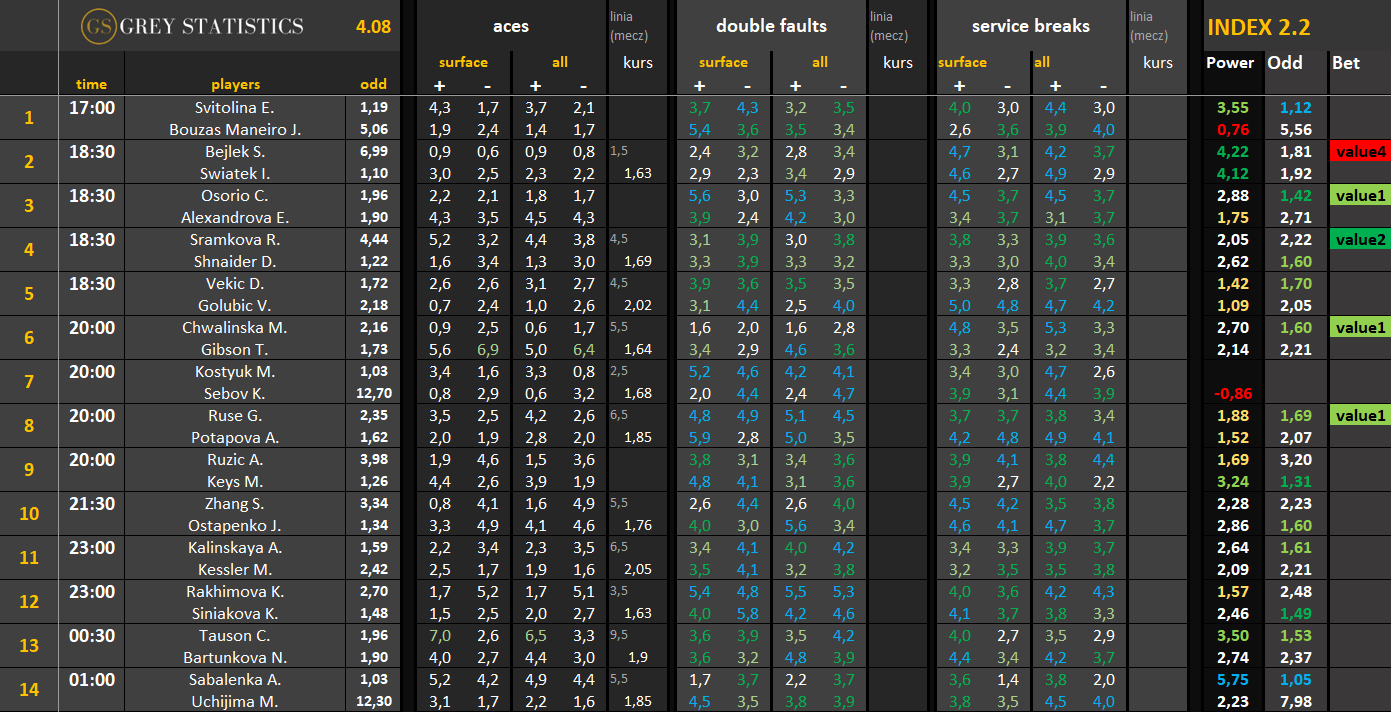The width and height of the screenshot is (1391, 712).
Task: Click player name Vekic D.
Action: click(235, 283)
